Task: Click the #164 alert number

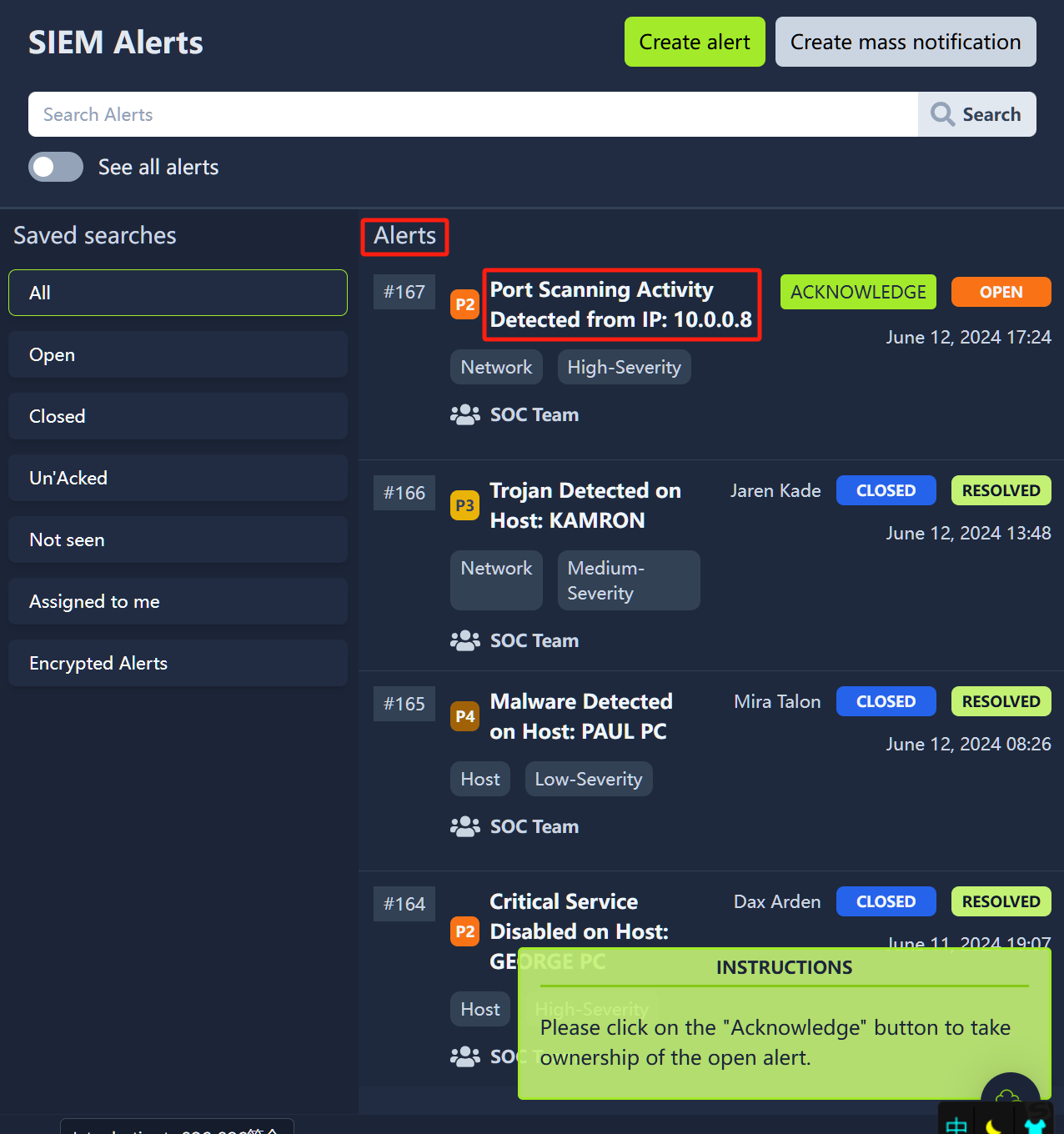Action: 404,904
